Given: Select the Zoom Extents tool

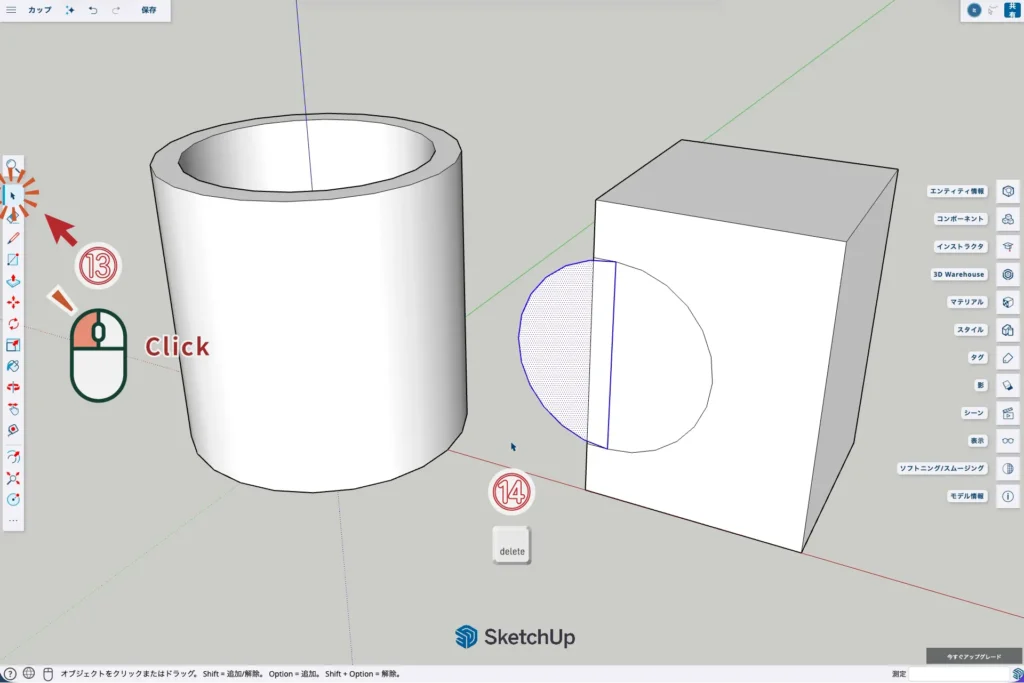Looking at the screenshot, I should pyautogui.click(x=13, y=479).
